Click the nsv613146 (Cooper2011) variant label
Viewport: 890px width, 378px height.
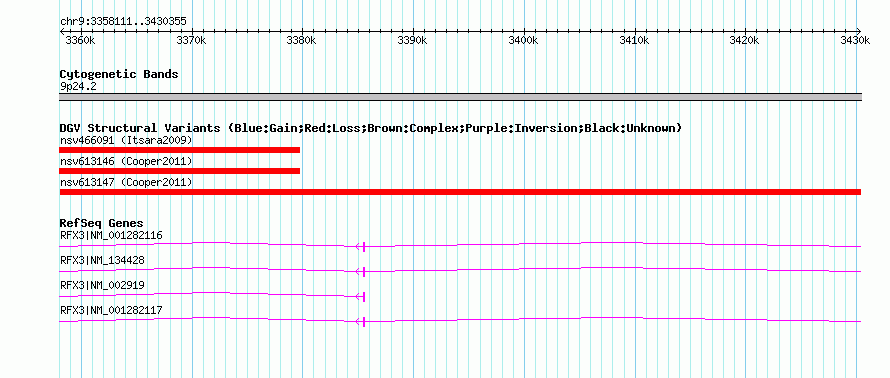pos(126,162)
